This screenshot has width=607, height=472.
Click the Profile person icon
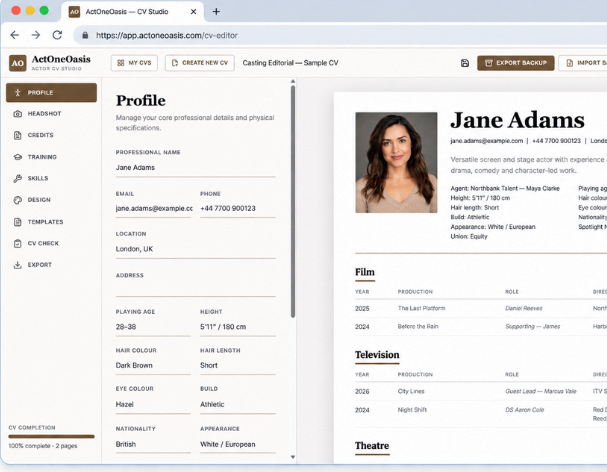pos(17,93)
